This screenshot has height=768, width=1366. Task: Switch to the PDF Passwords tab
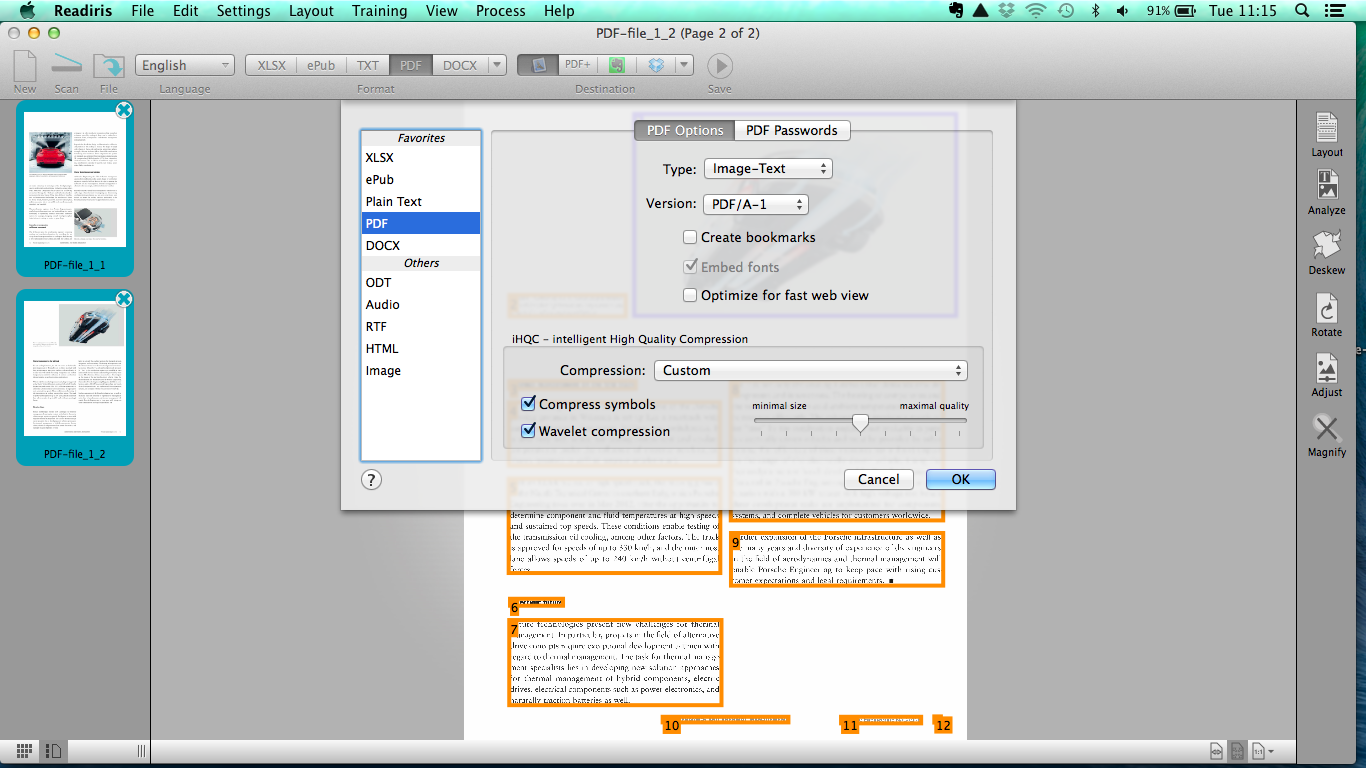[792, 131]
